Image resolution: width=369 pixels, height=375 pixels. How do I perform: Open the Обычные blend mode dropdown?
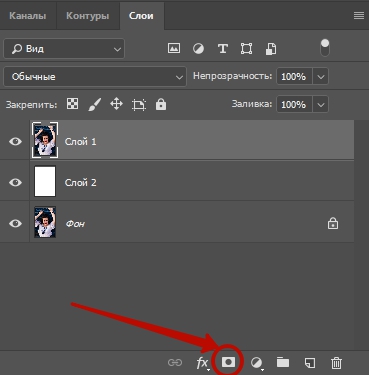tap(95, 77)
